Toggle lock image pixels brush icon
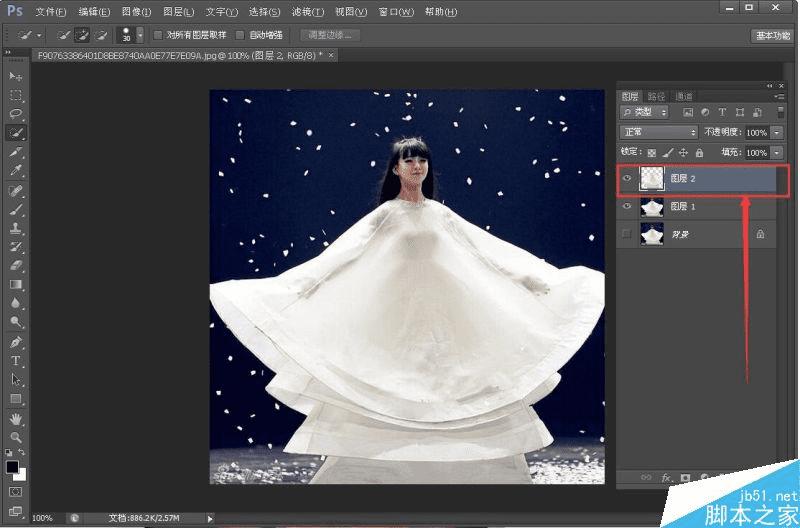The height and width of the screenshot is (528, 800). [668, 153]
